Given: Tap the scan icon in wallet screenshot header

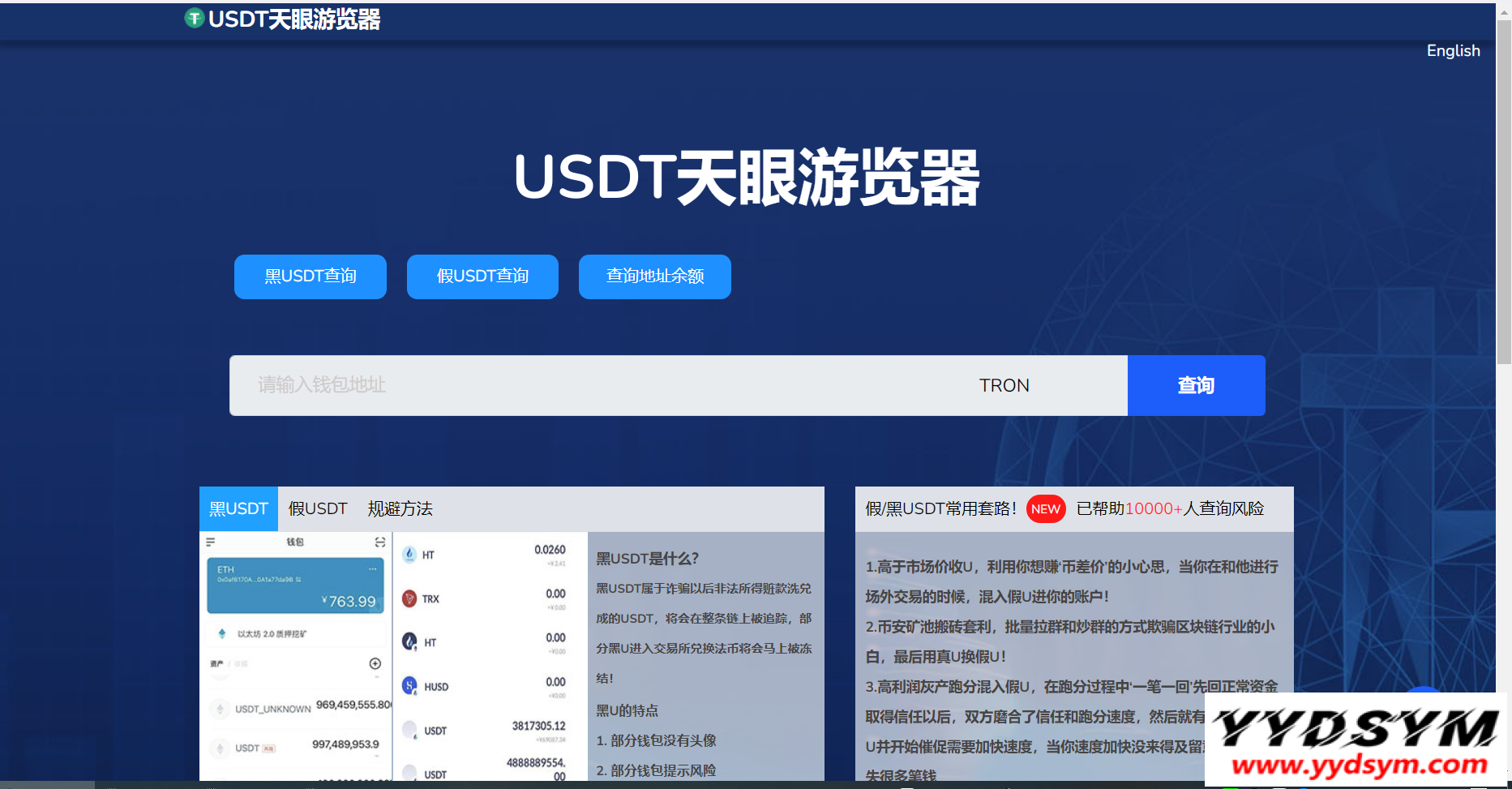Looking at the screenshot, I should (x=379, y=542).
